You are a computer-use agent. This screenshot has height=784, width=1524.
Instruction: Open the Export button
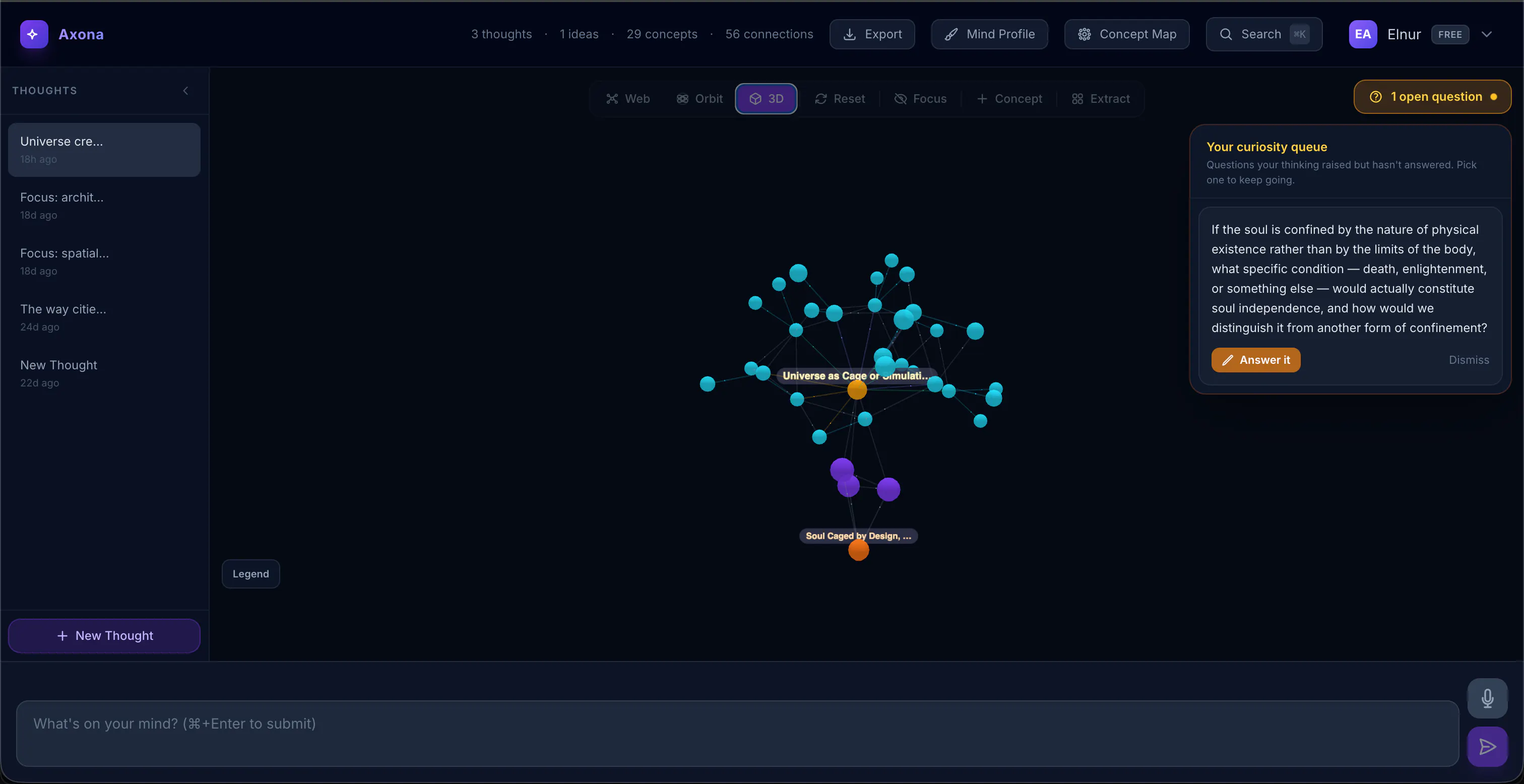872,34
